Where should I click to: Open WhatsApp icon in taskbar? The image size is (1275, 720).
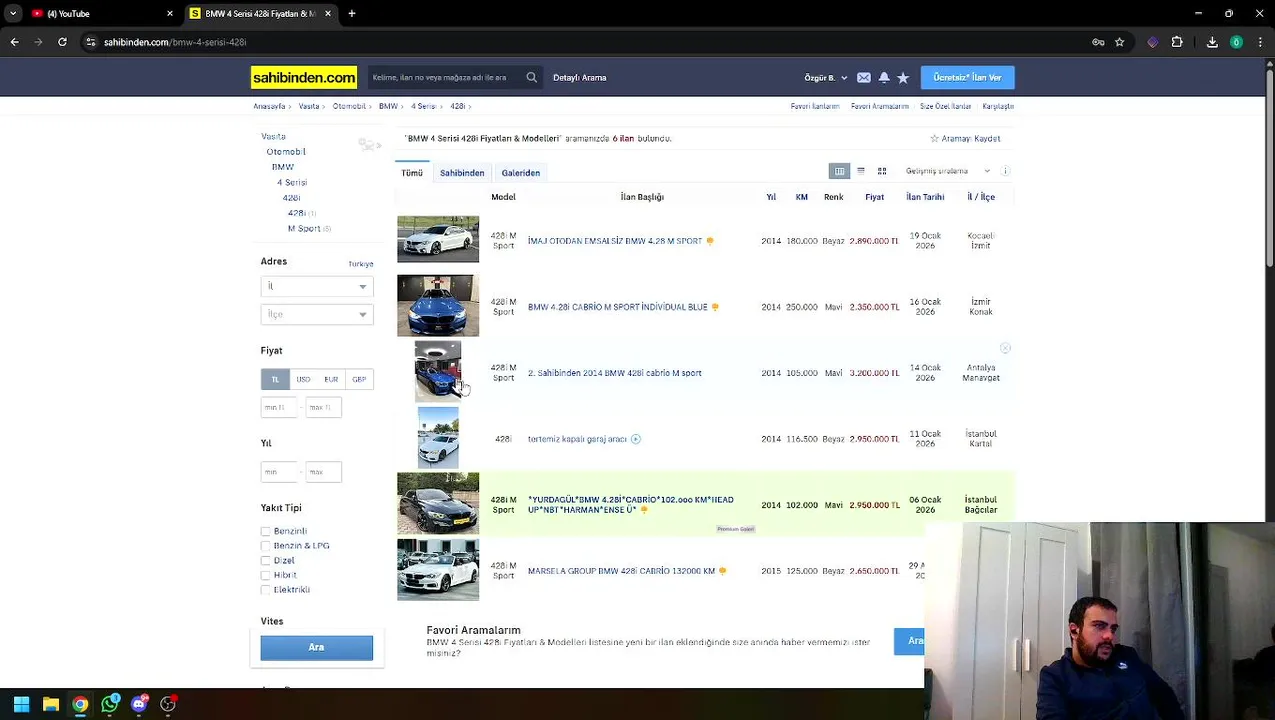click(x=110, y=704)
